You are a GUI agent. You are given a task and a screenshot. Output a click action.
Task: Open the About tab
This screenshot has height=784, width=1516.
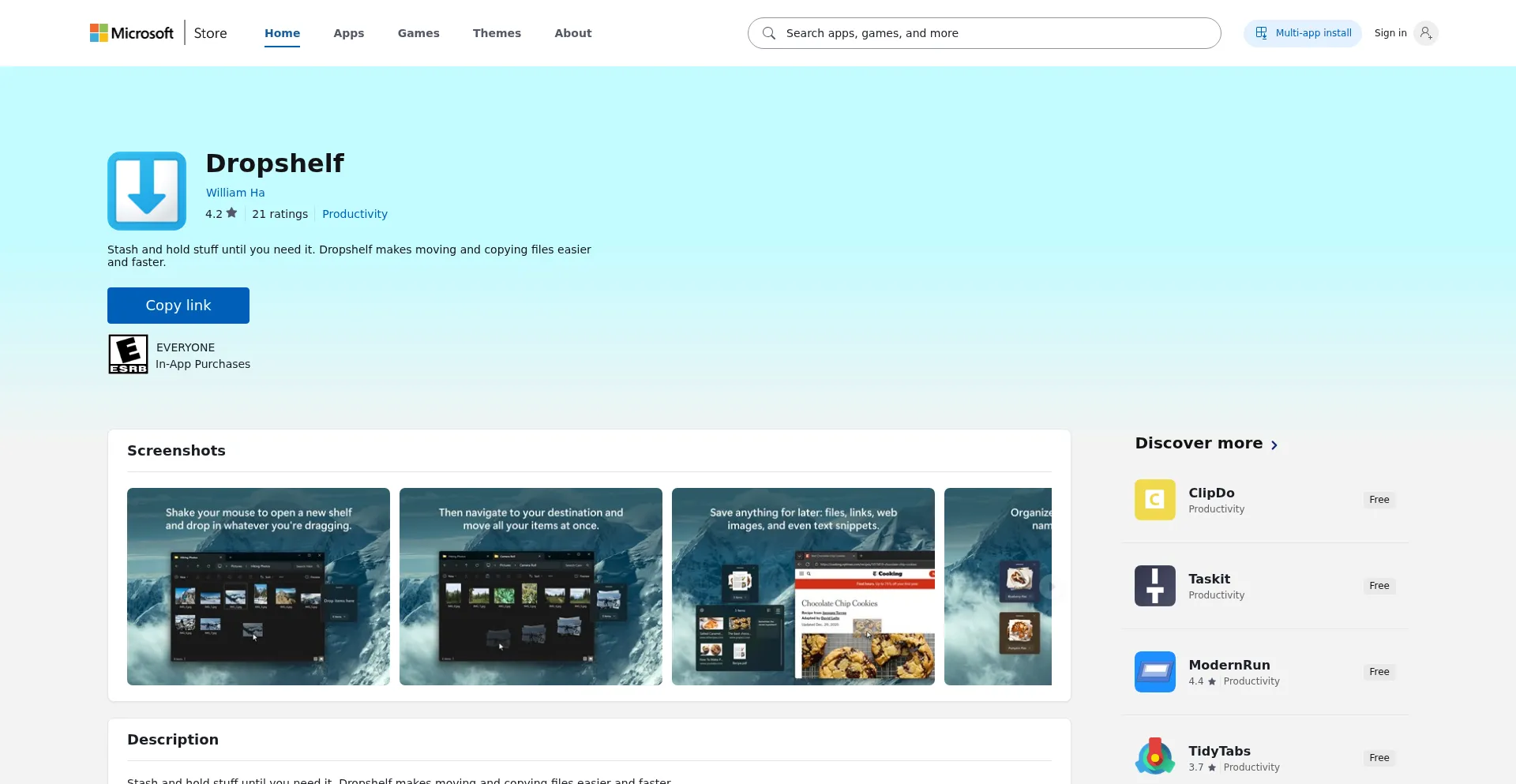pos(572,33)
